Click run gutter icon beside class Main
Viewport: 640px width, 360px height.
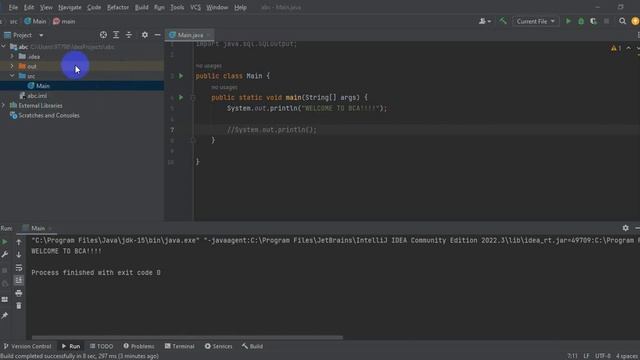(x=181, y=76)
